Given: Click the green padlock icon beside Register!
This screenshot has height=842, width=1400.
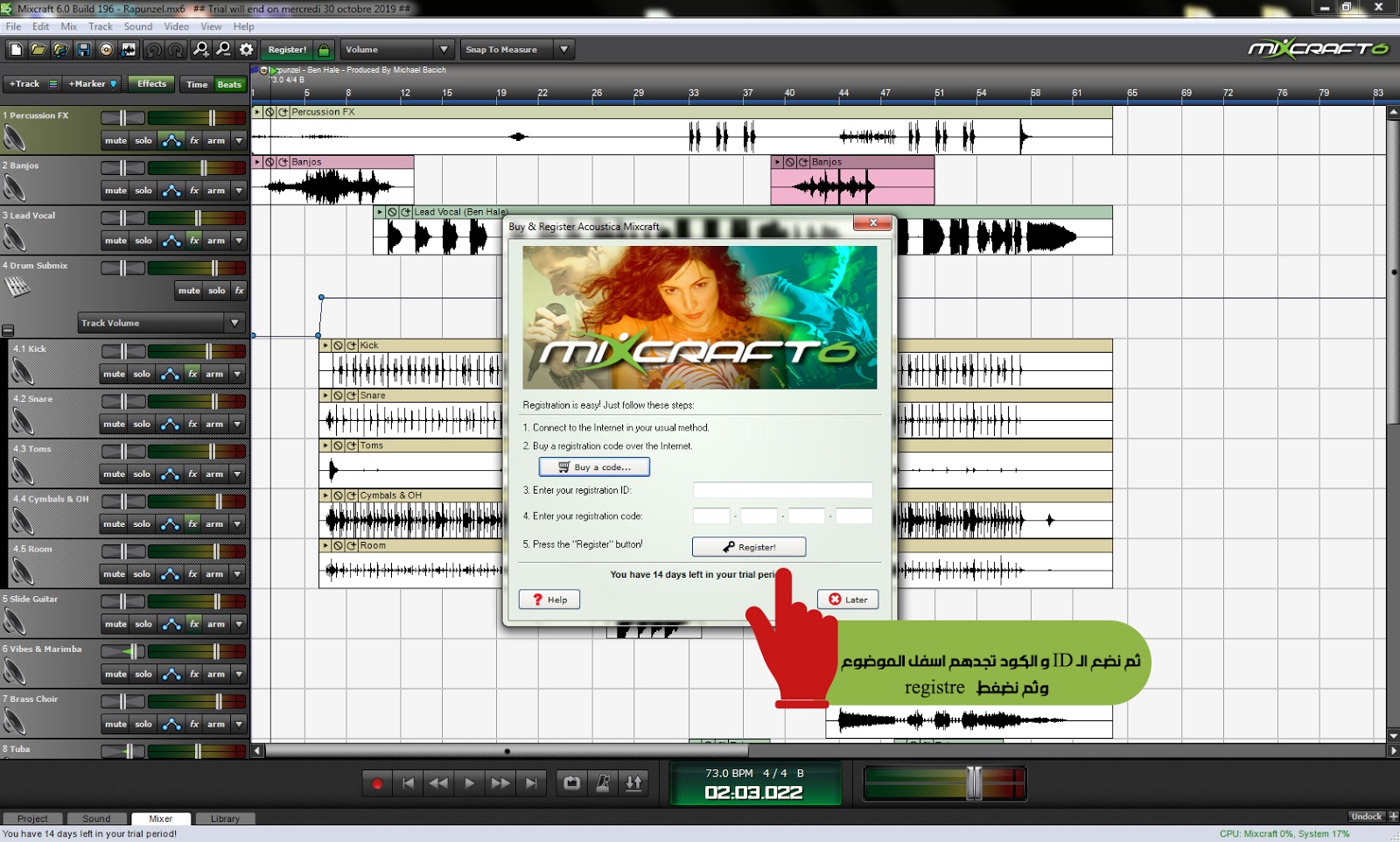Looking at the screenshot, I should coord(324,50).
